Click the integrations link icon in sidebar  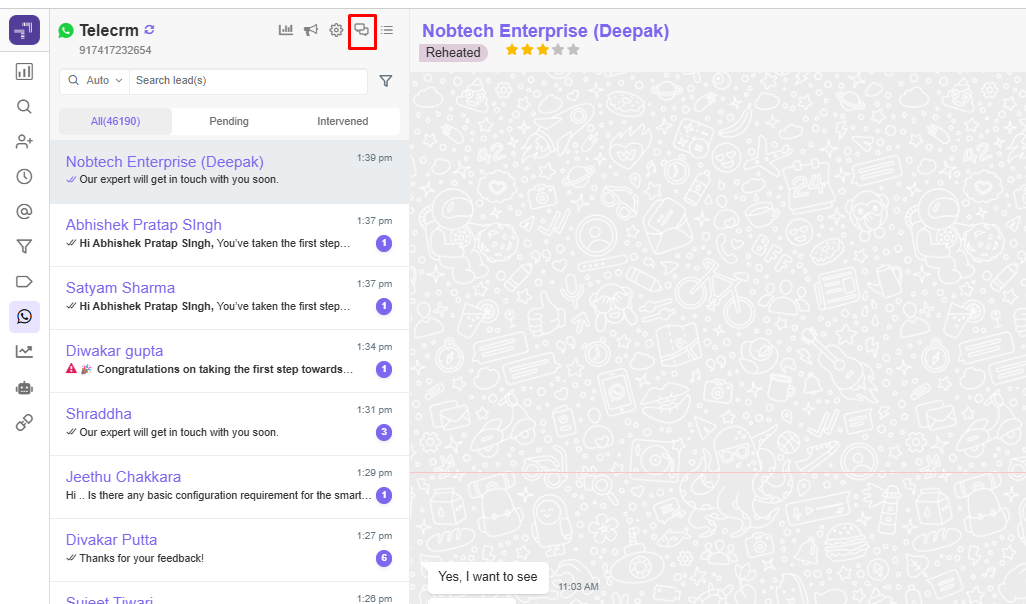click(x=24, y=422)
